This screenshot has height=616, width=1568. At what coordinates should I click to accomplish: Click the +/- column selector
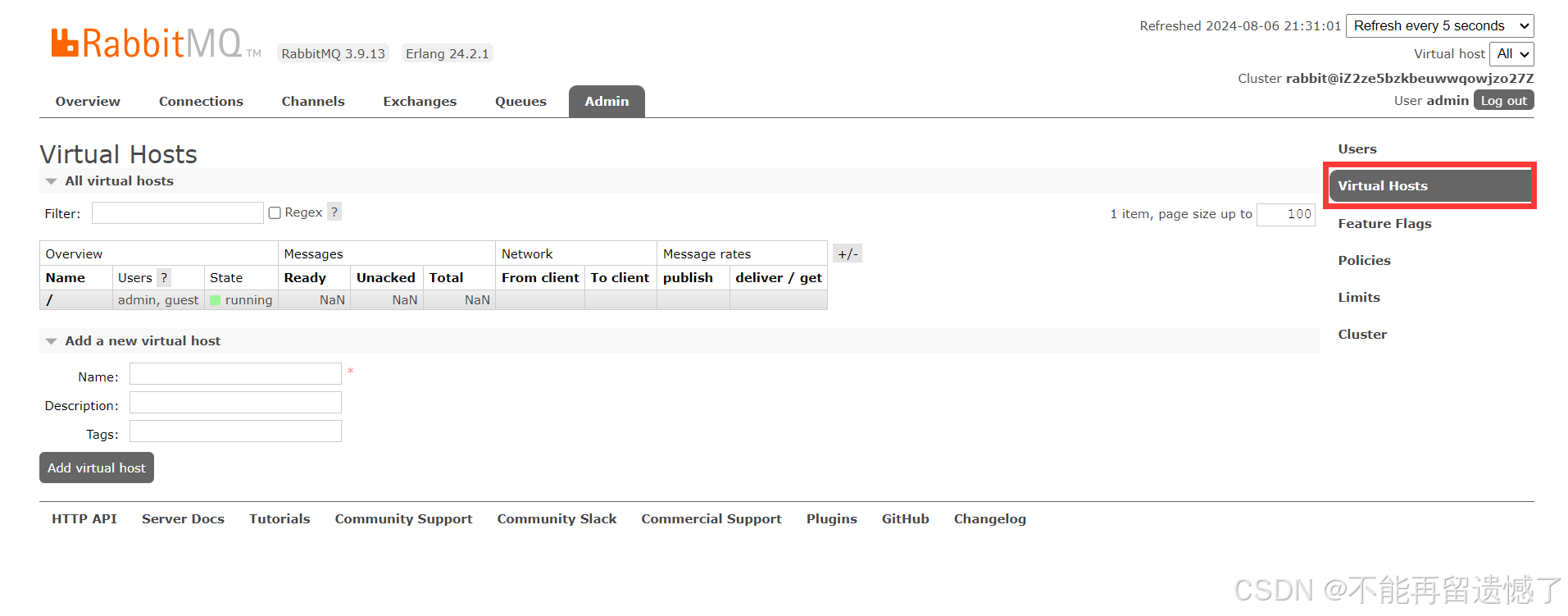click(848, 253)
